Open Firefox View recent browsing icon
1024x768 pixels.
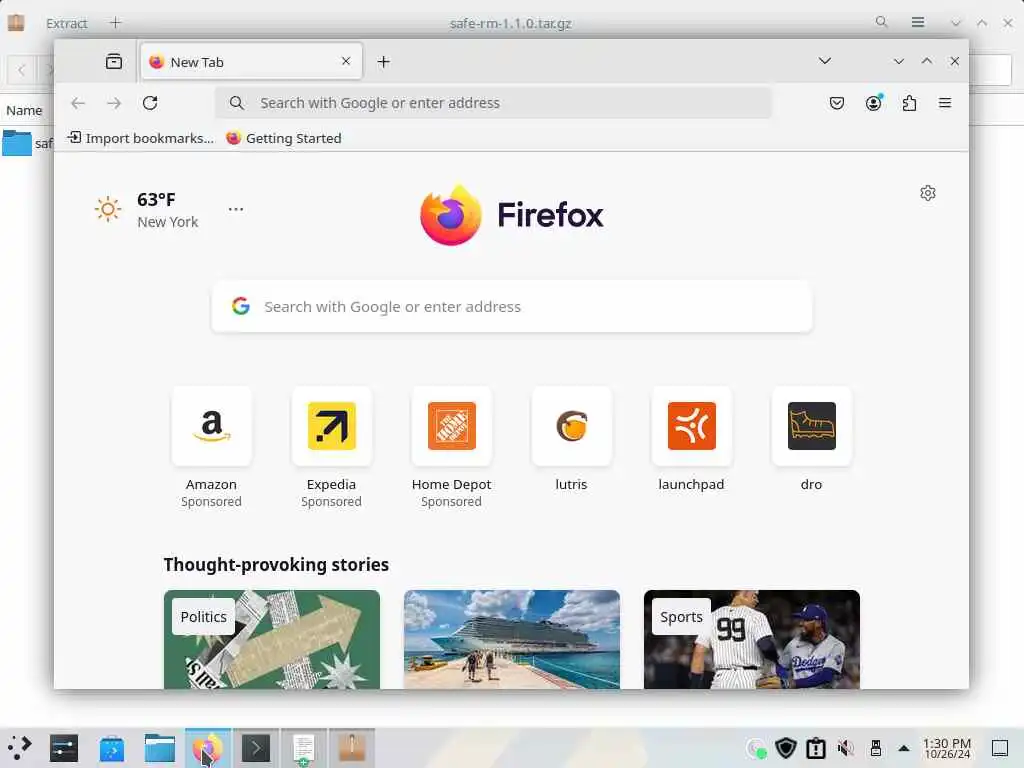coord(114,61)
